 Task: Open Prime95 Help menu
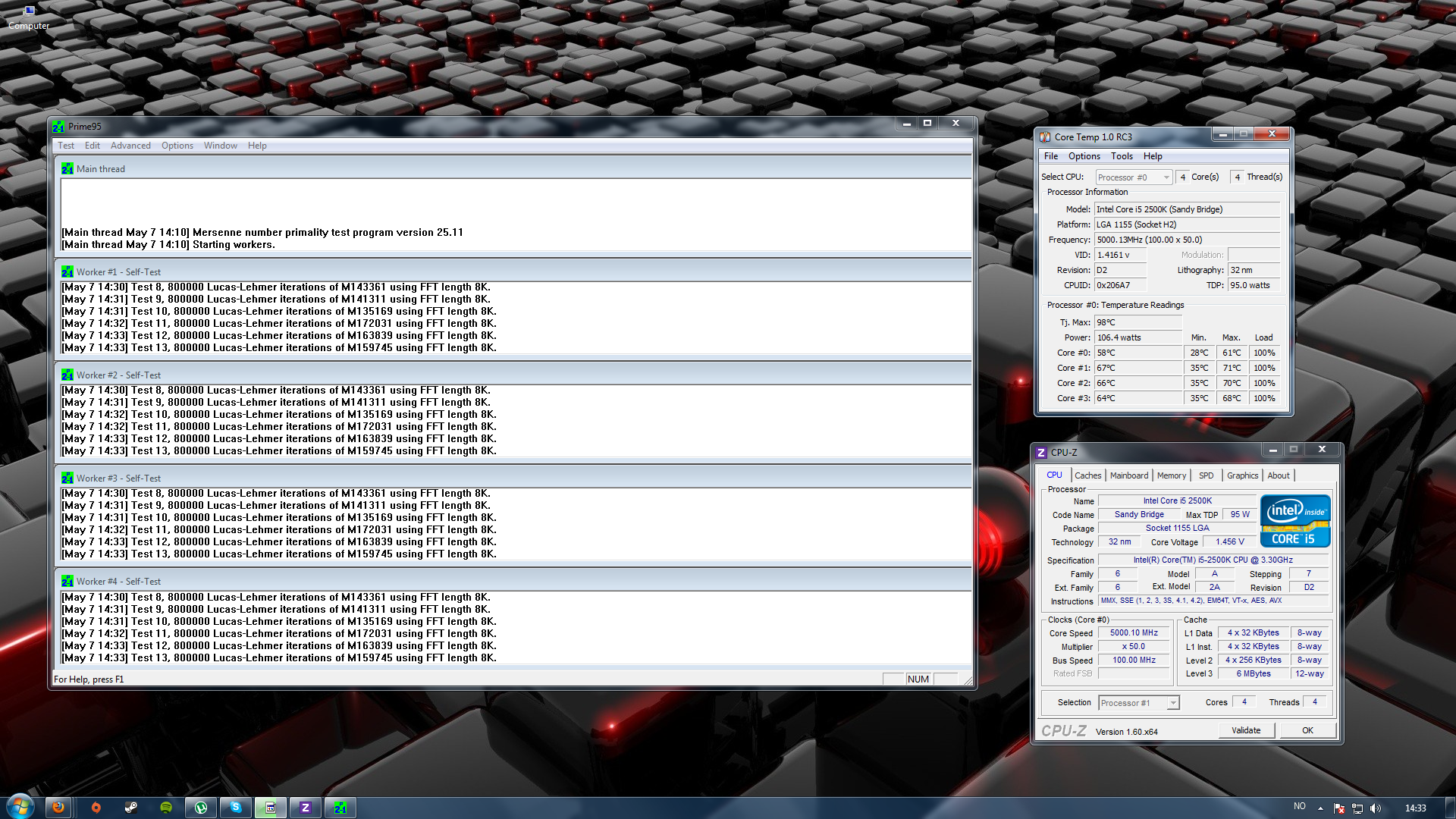[x=257, y=146]
